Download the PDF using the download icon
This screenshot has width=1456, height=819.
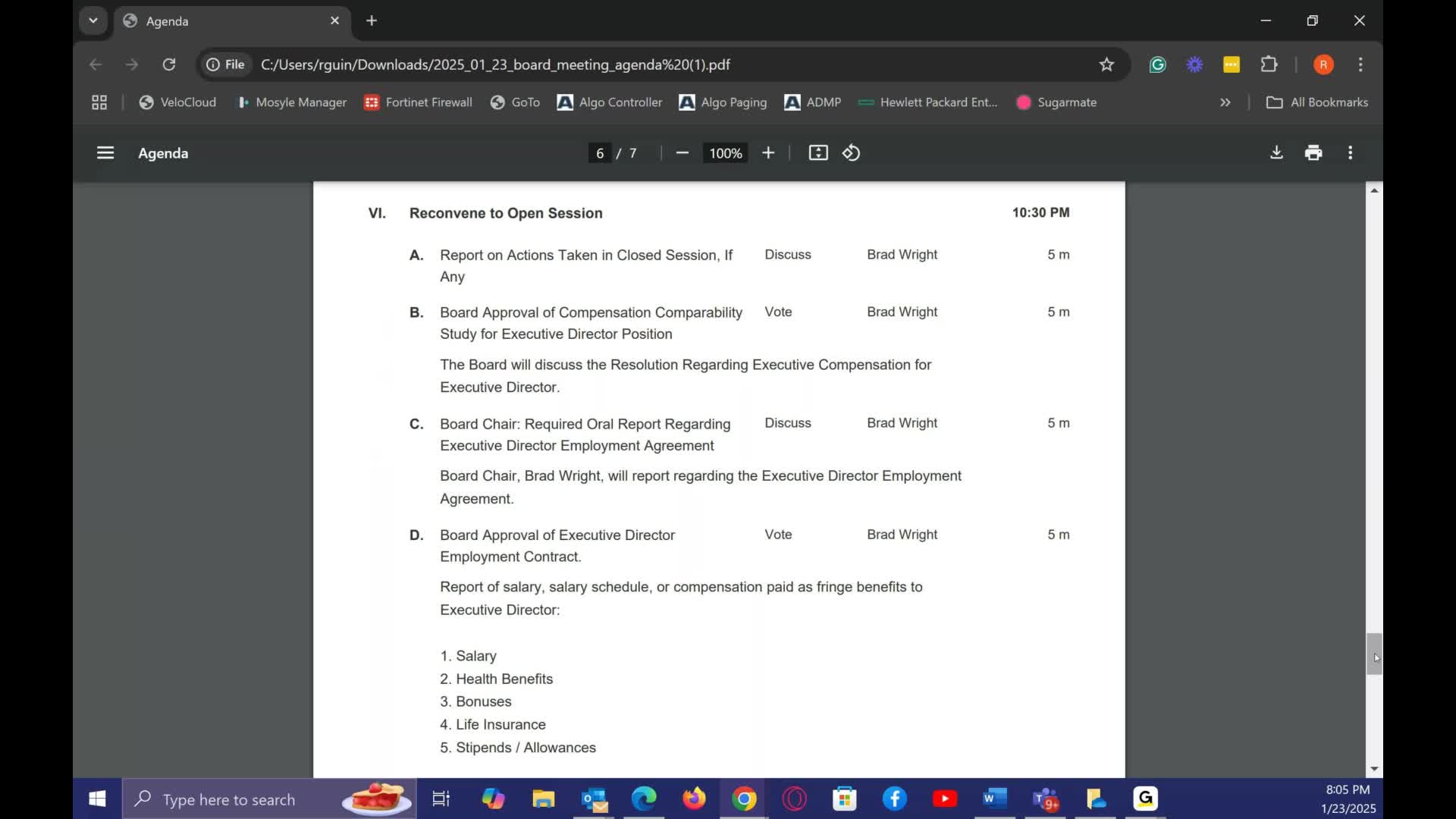pyautogui.click(x=1276, y=153)
